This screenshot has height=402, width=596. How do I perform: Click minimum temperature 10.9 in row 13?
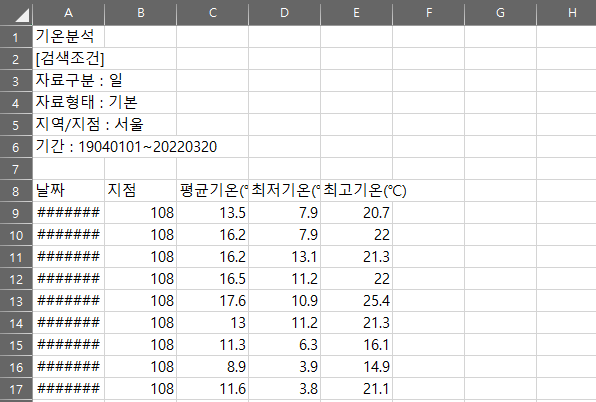pos(284,301)
